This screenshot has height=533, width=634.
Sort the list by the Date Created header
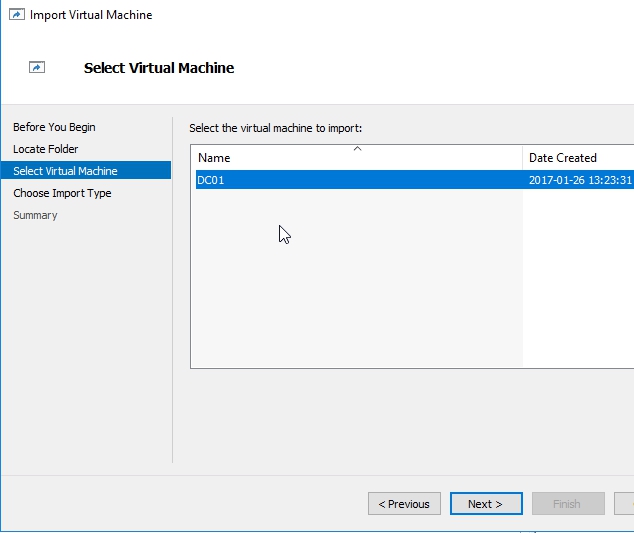point(563,158)
